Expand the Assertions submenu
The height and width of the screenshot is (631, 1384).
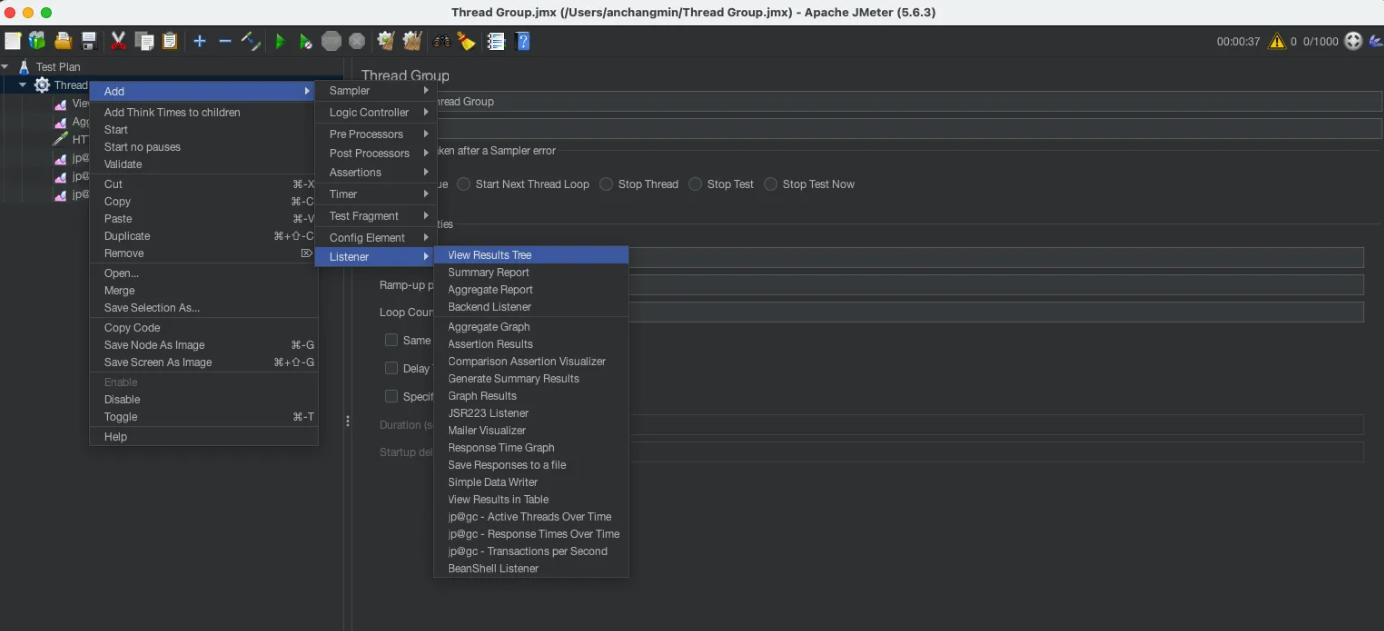376,172
